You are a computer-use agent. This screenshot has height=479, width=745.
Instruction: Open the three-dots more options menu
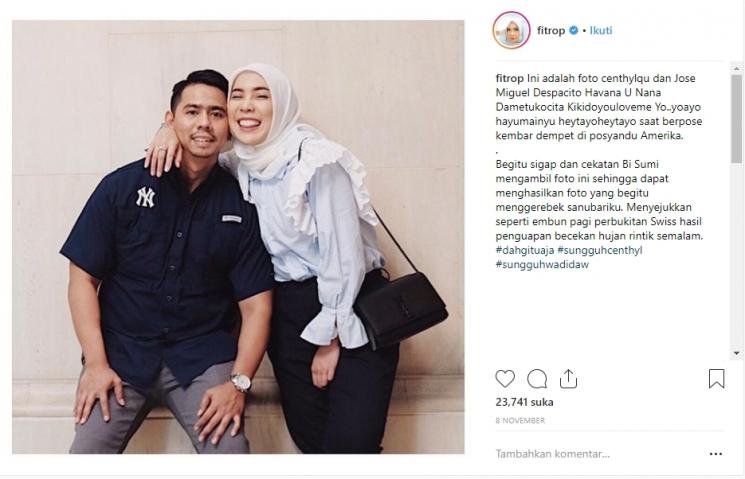coord(716,454)
